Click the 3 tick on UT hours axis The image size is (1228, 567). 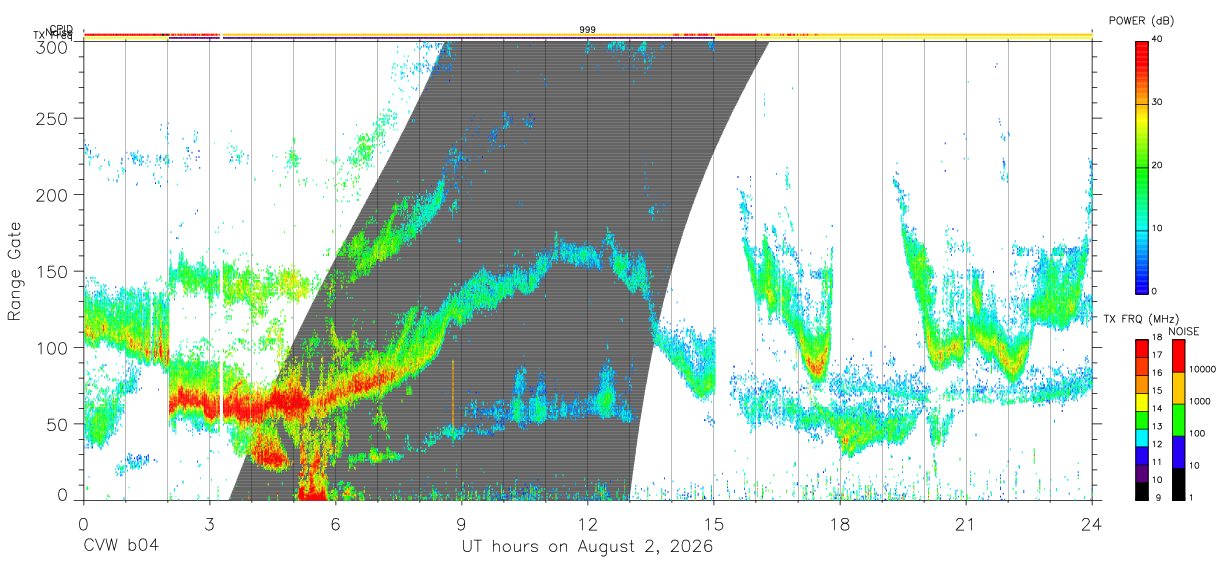pos(209,524)
